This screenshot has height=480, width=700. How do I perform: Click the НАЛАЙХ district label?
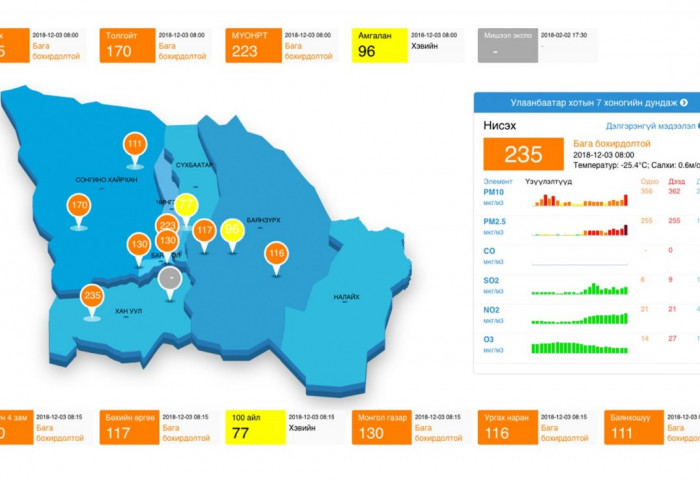[346, 297]
